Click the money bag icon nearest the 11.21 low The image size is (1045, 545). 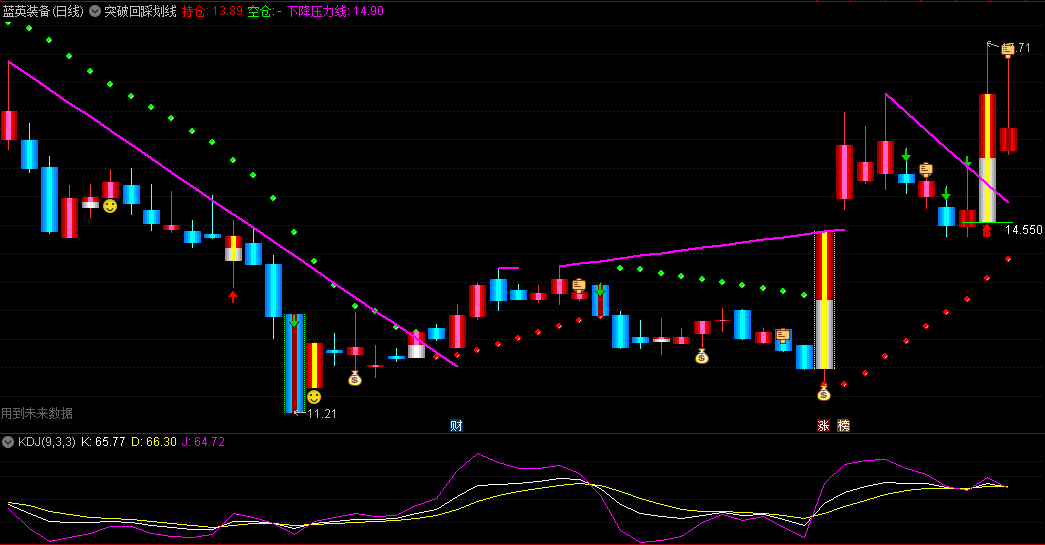355,378
